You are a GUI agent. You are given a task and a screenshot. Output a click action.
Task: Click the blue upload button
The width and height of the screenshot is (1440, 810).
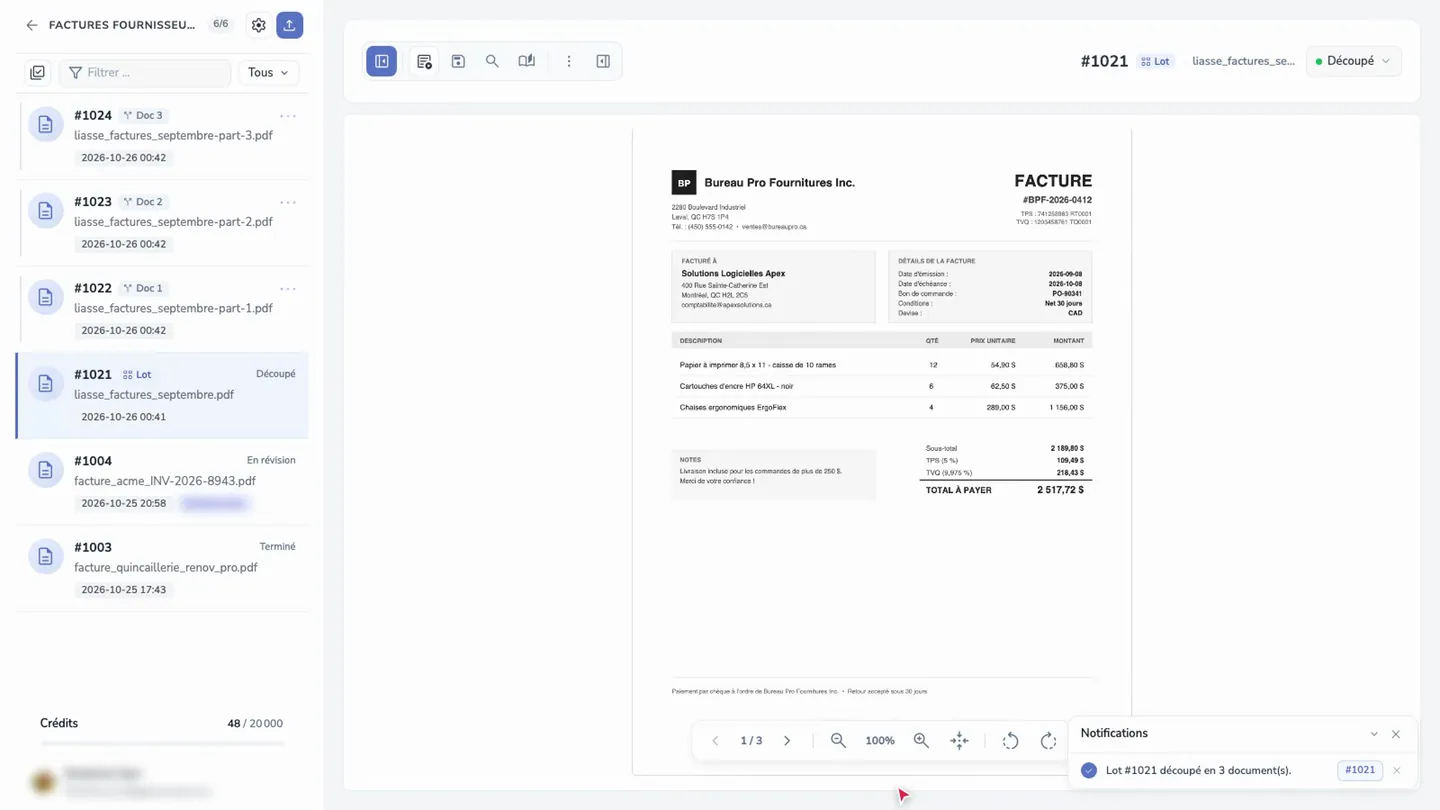click(290, 25)
